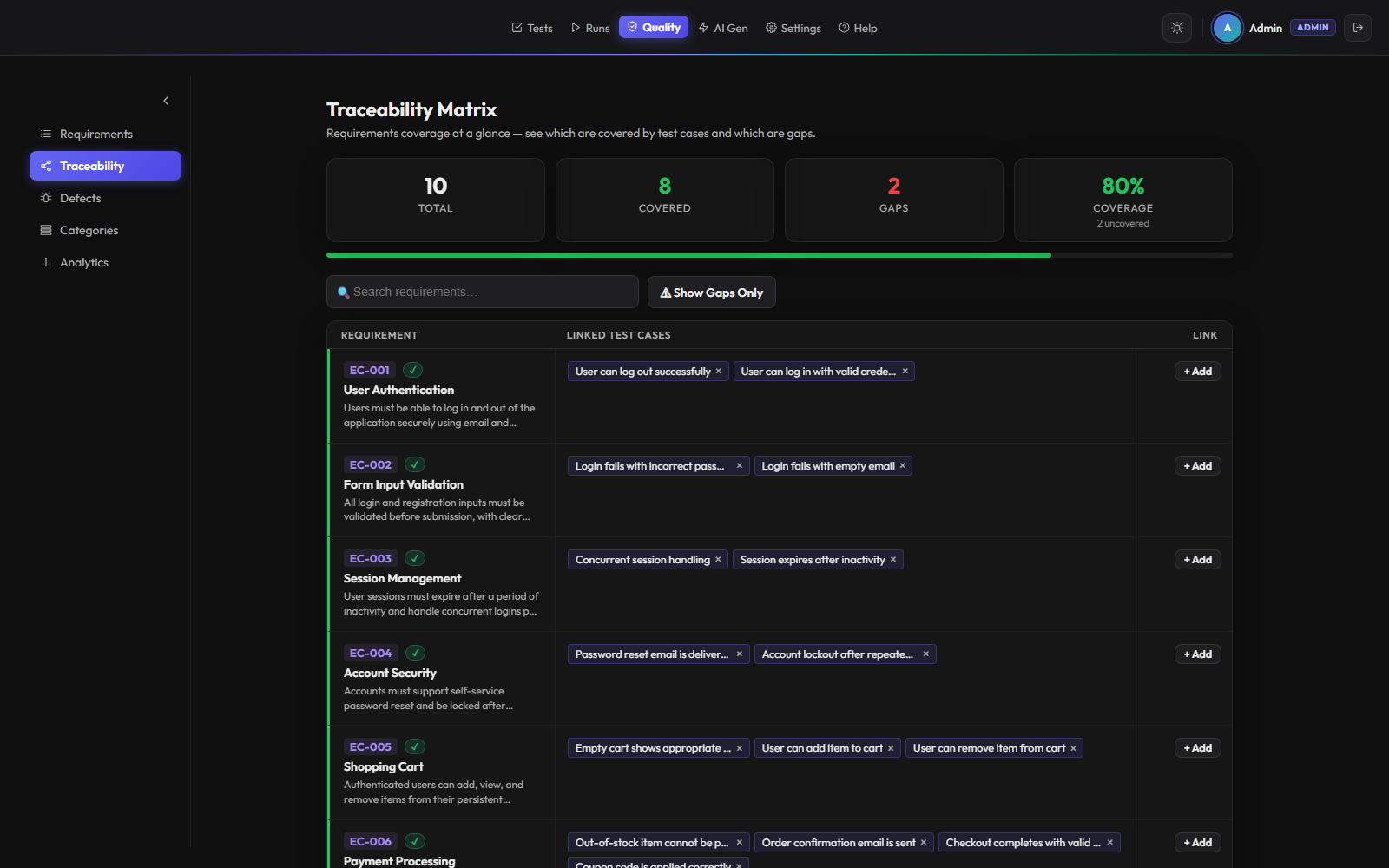Click the EC-001 covered checkmark badge

click(412, 370)
